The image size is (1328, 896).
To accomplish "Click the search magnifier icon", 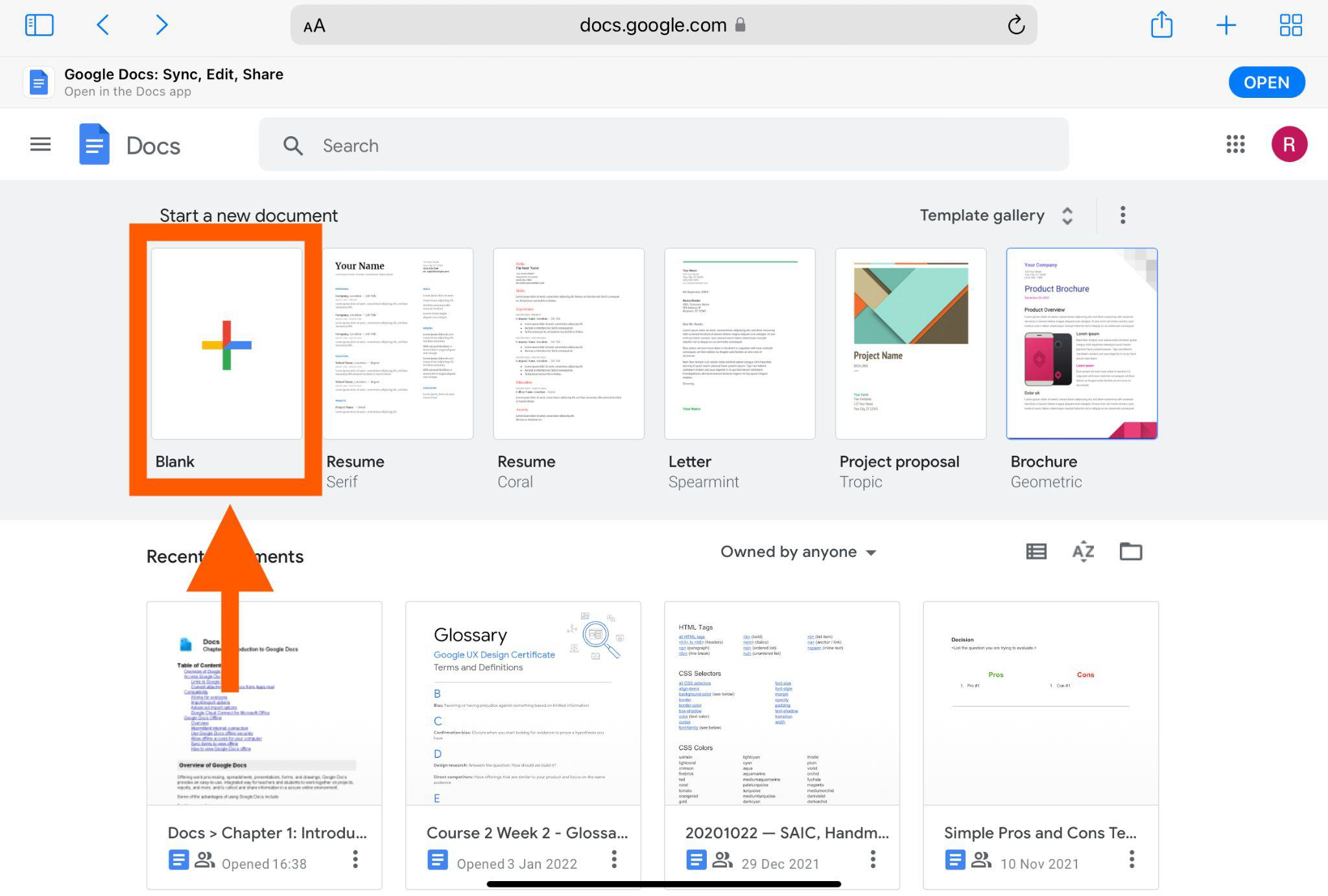I will 293,145.
